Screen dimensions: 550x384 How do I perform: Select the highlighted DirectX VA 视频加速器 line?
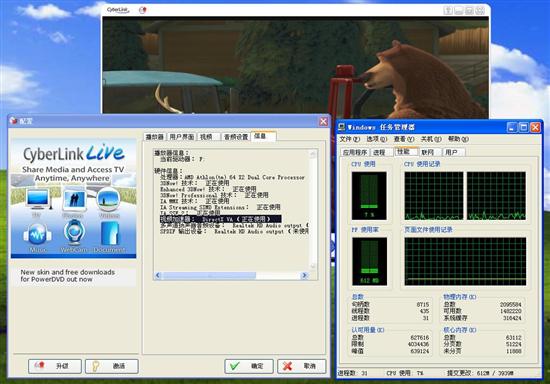click(220, 219)
